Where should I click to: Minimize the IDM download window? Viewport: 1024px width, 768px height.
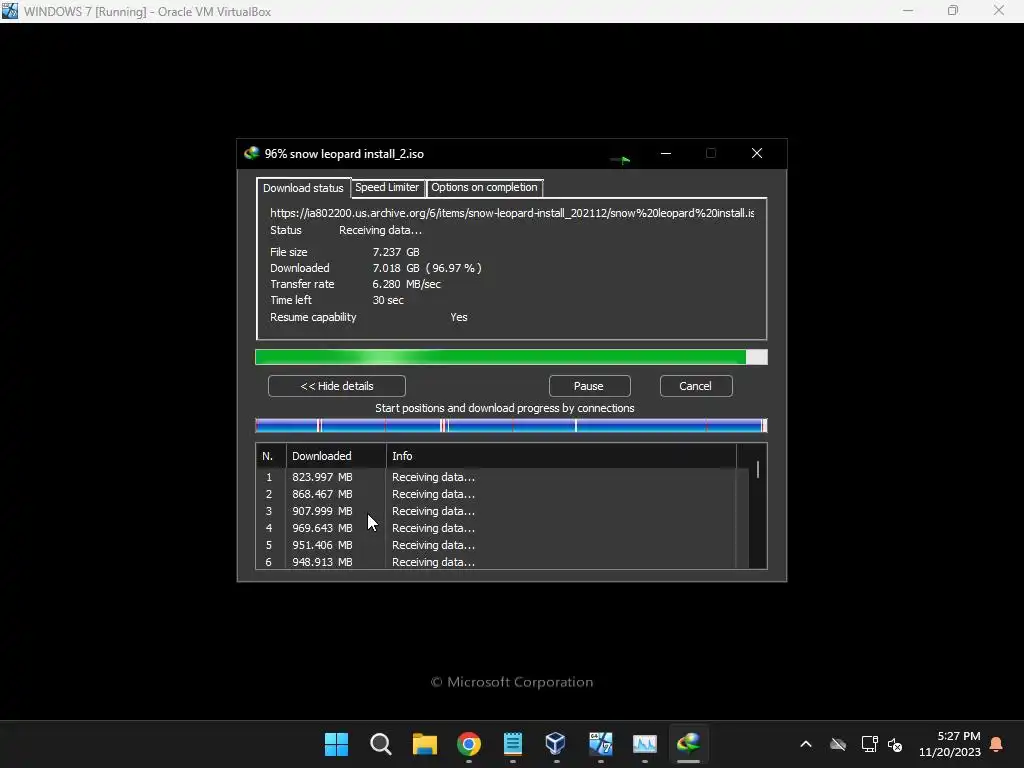click(665, 153)
